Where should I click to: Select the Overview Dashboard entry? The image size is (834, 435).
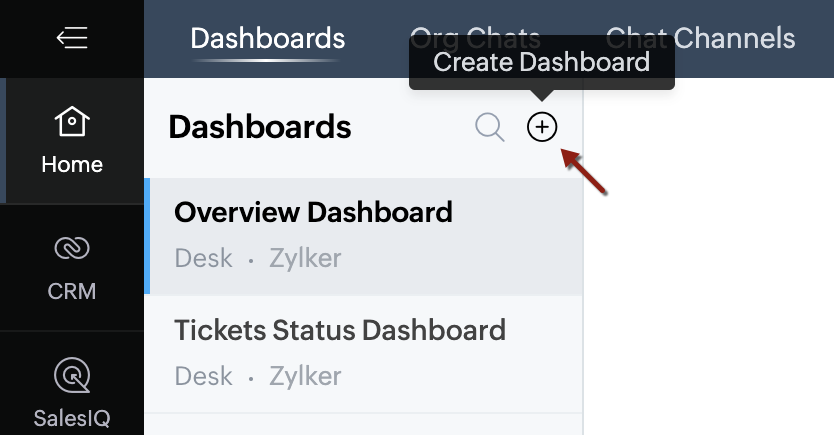364,237
